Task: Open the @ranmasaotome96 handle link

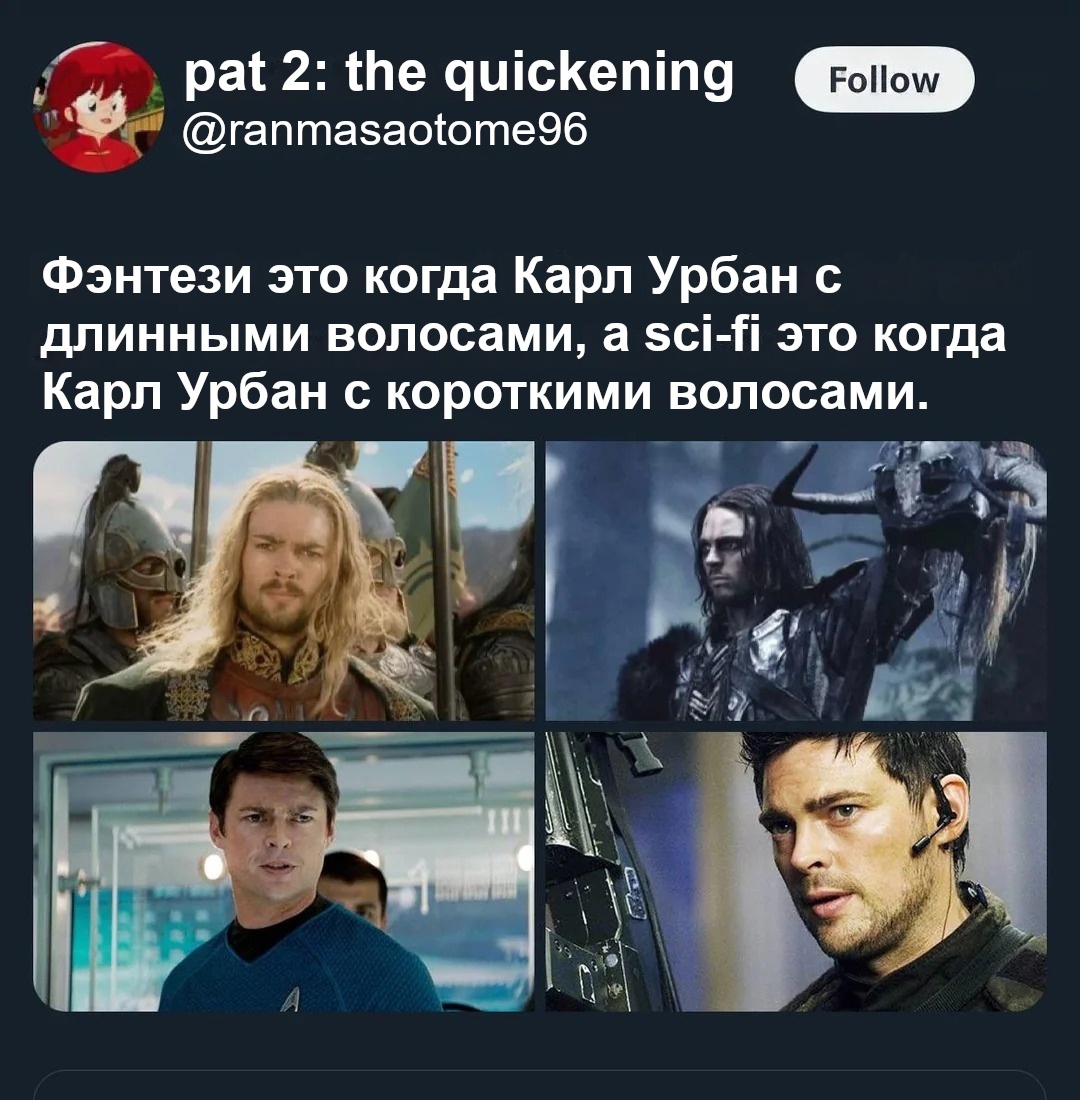Action: click(385, 130)
